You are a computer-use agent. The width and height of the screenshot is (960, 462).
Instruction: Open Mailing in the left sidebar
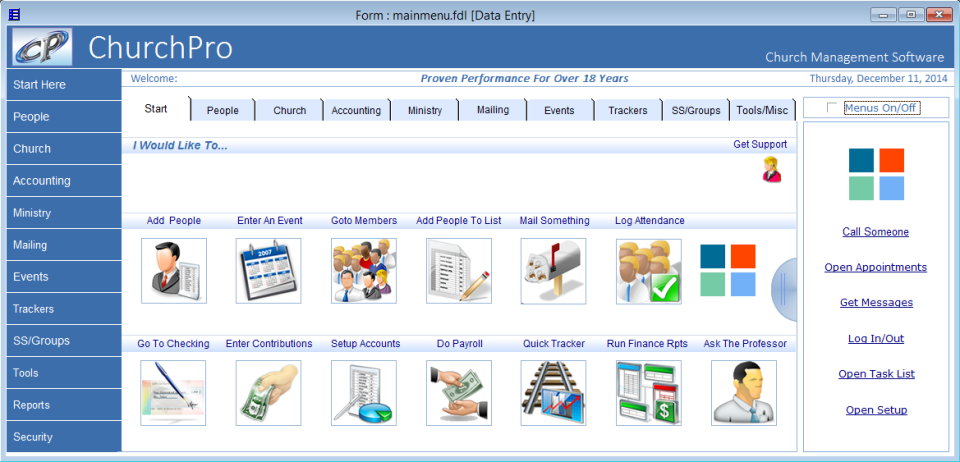coord(64,245)
